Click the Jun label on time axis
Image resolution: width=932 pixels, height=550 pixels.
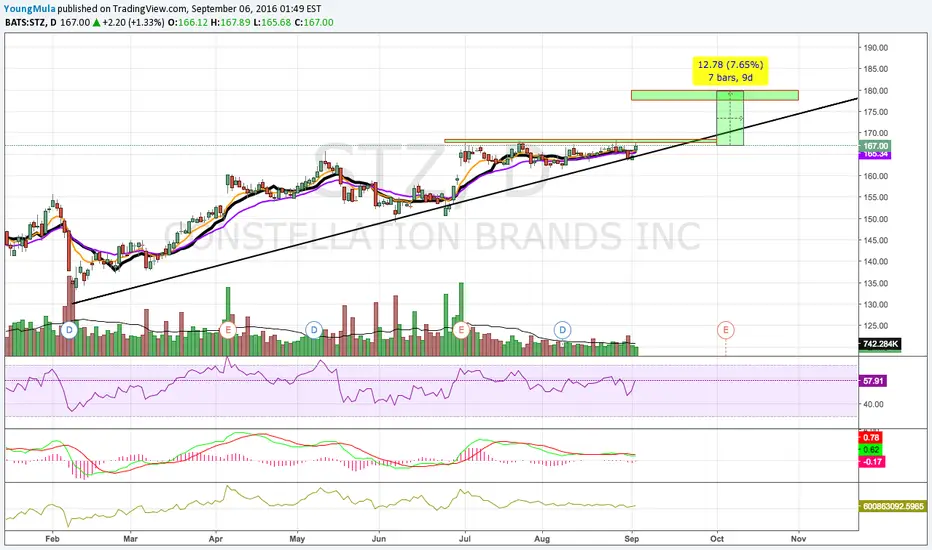click(x=379, y=539)
